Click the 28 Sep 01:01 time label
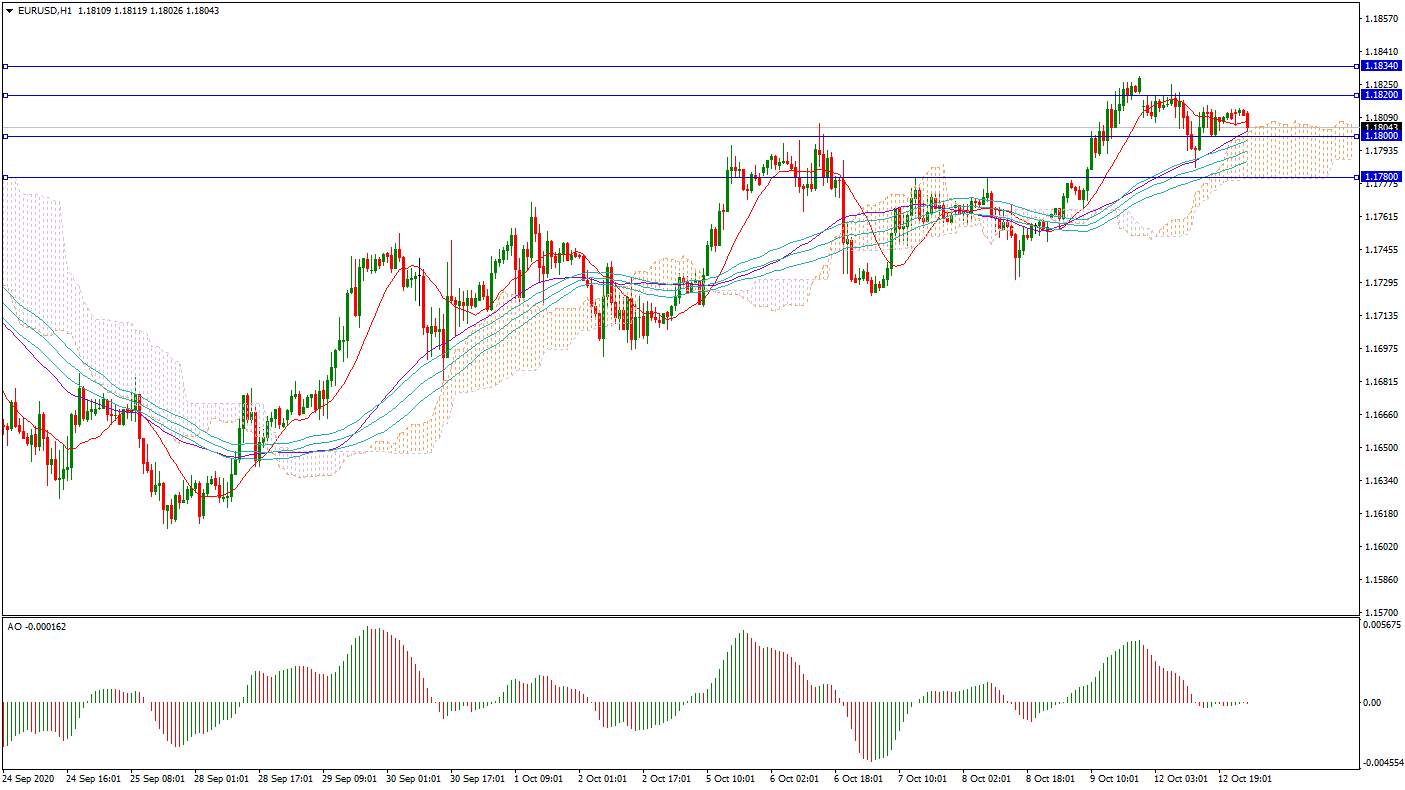This screenshot has height=790, width=1405. tap(222, 778)
